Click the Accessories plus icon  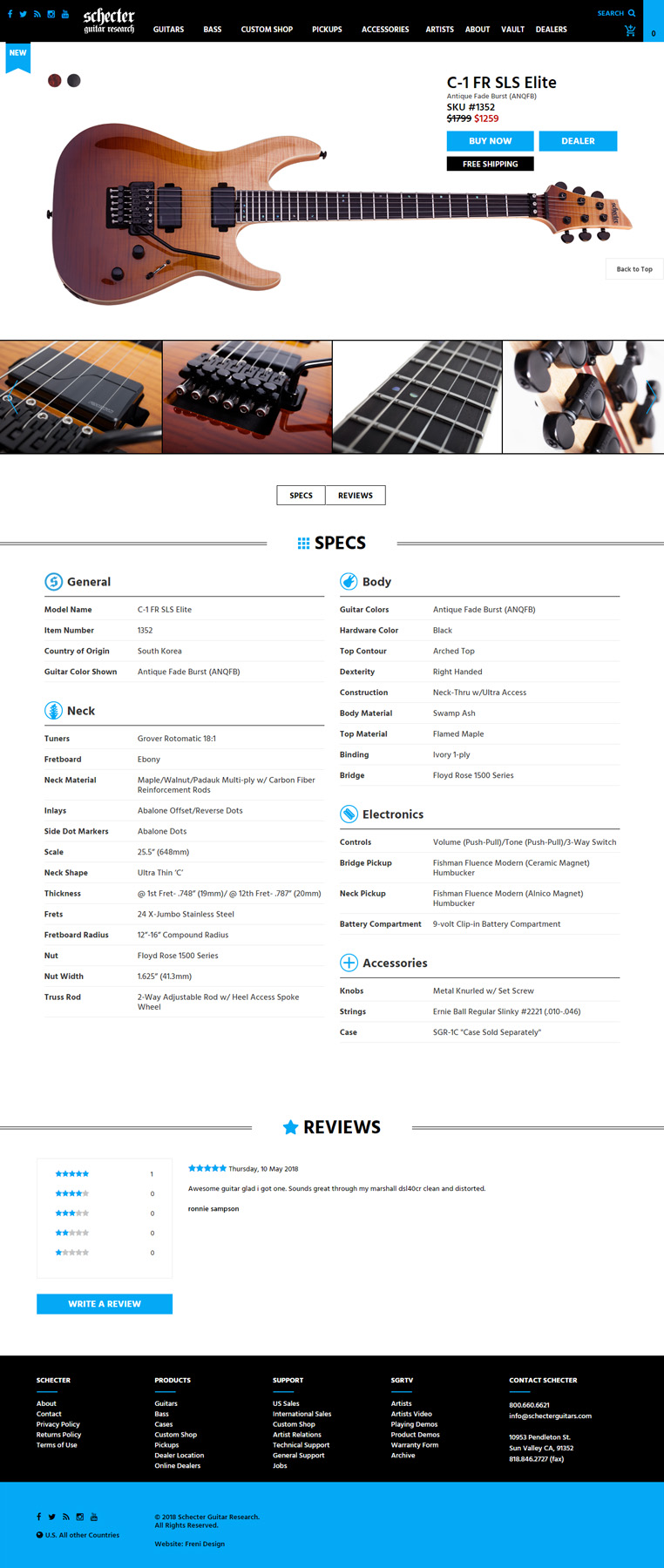(349, 963)
